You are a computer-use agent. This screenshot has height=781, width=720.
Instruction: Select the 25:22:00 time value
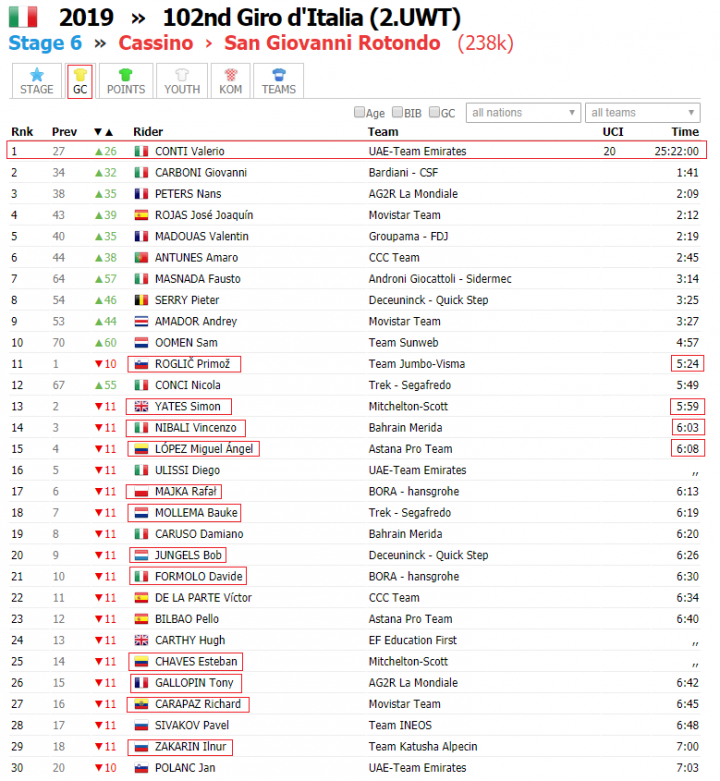pos(677,151)
